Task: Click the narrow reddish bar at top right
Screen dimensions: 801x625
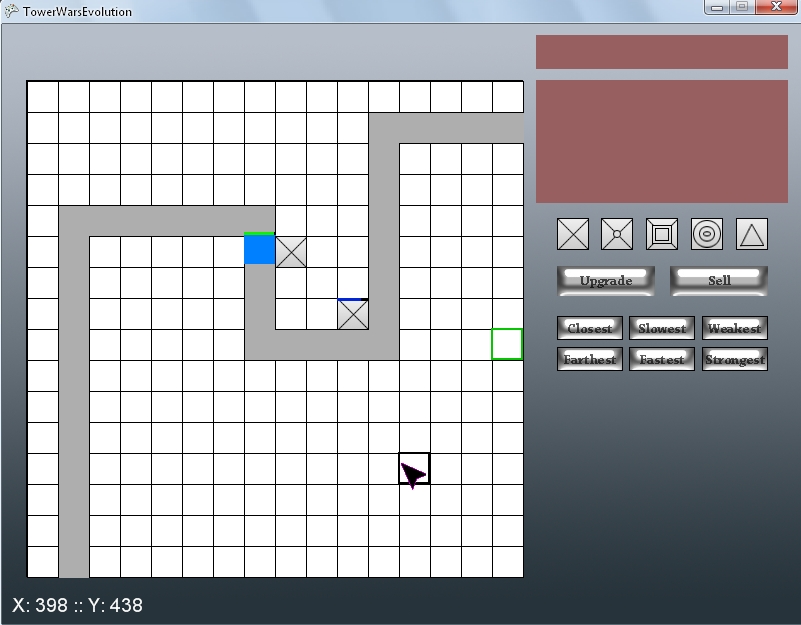Action: point(662,52)
